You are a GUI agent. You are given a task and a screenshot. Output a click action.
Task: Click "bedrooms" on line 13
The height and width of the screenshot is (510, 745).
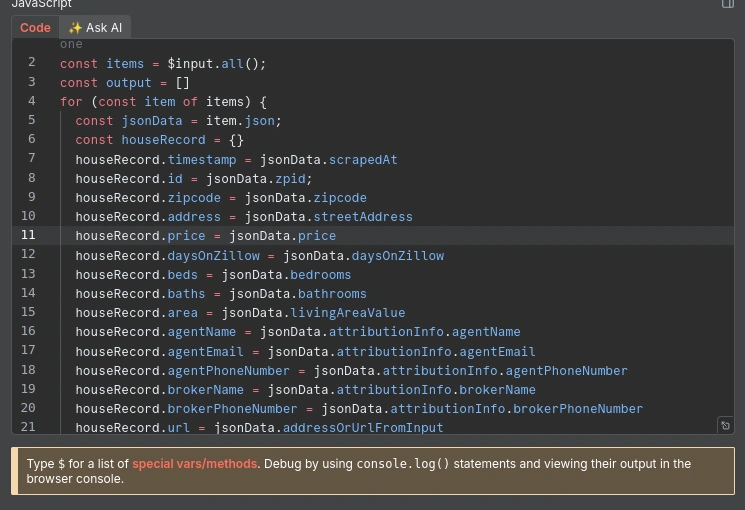click(321, 275)
